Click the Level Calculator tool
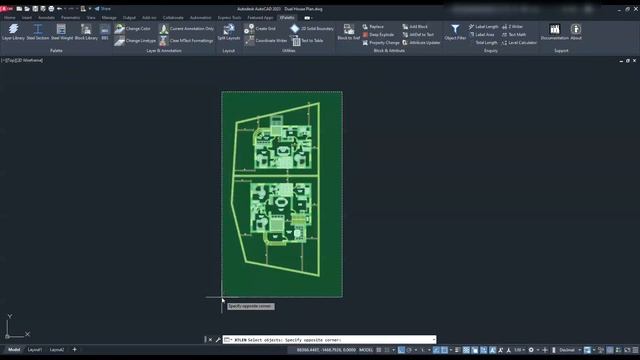Screen dimensions: 640x360 (x=519, y=42)
